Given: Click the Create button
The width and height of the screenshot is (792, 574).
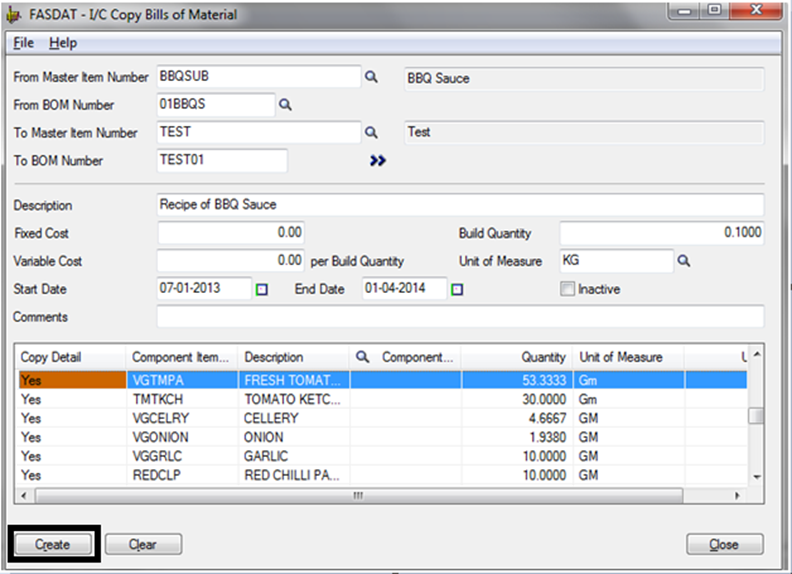Looking at the screenshot, I should coord(53,544).
